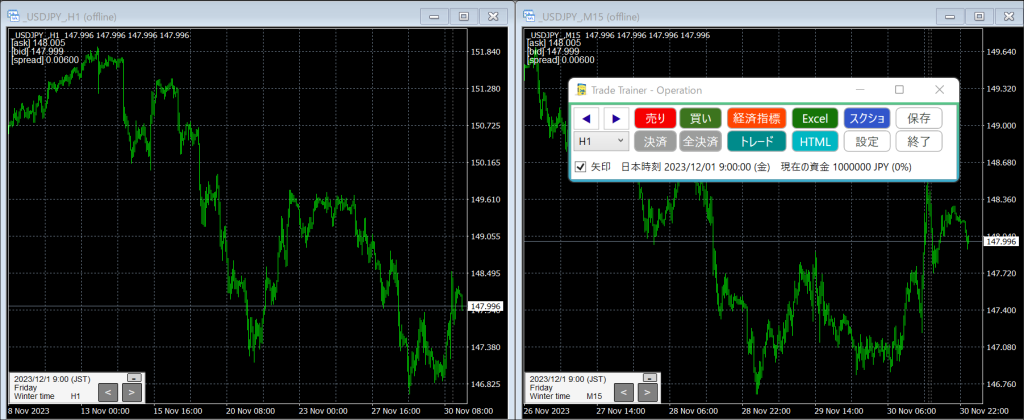Take a screenshot with スクショ button

click(x=866, y=119)
